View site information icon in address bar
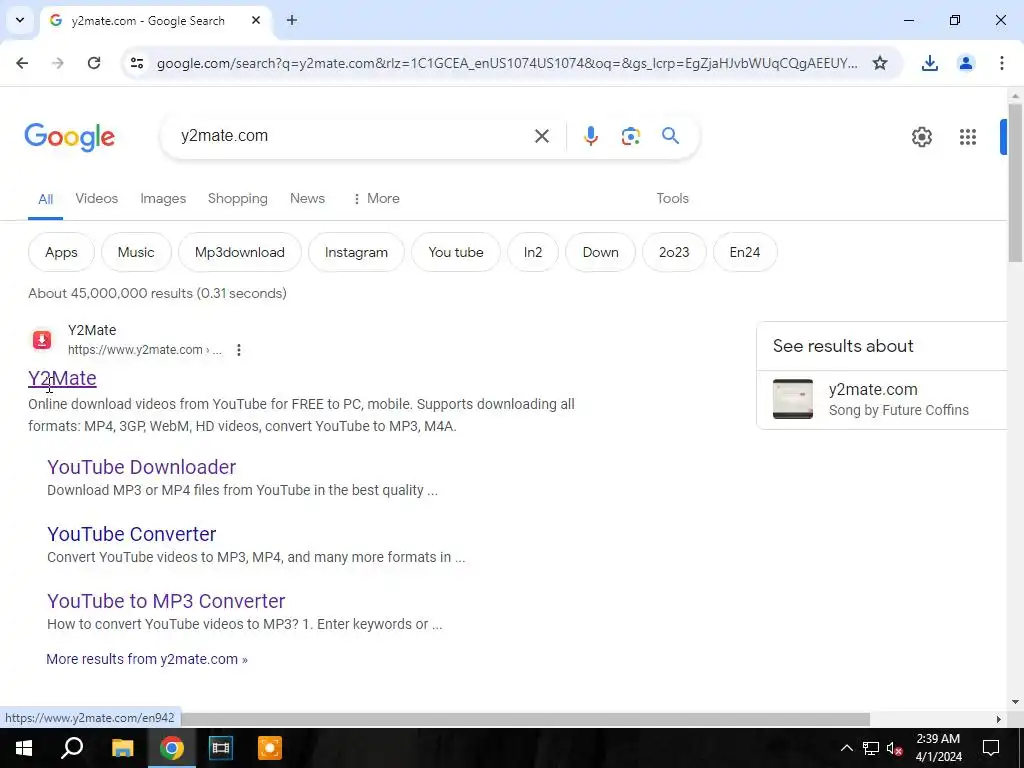 tap(136, 63)
